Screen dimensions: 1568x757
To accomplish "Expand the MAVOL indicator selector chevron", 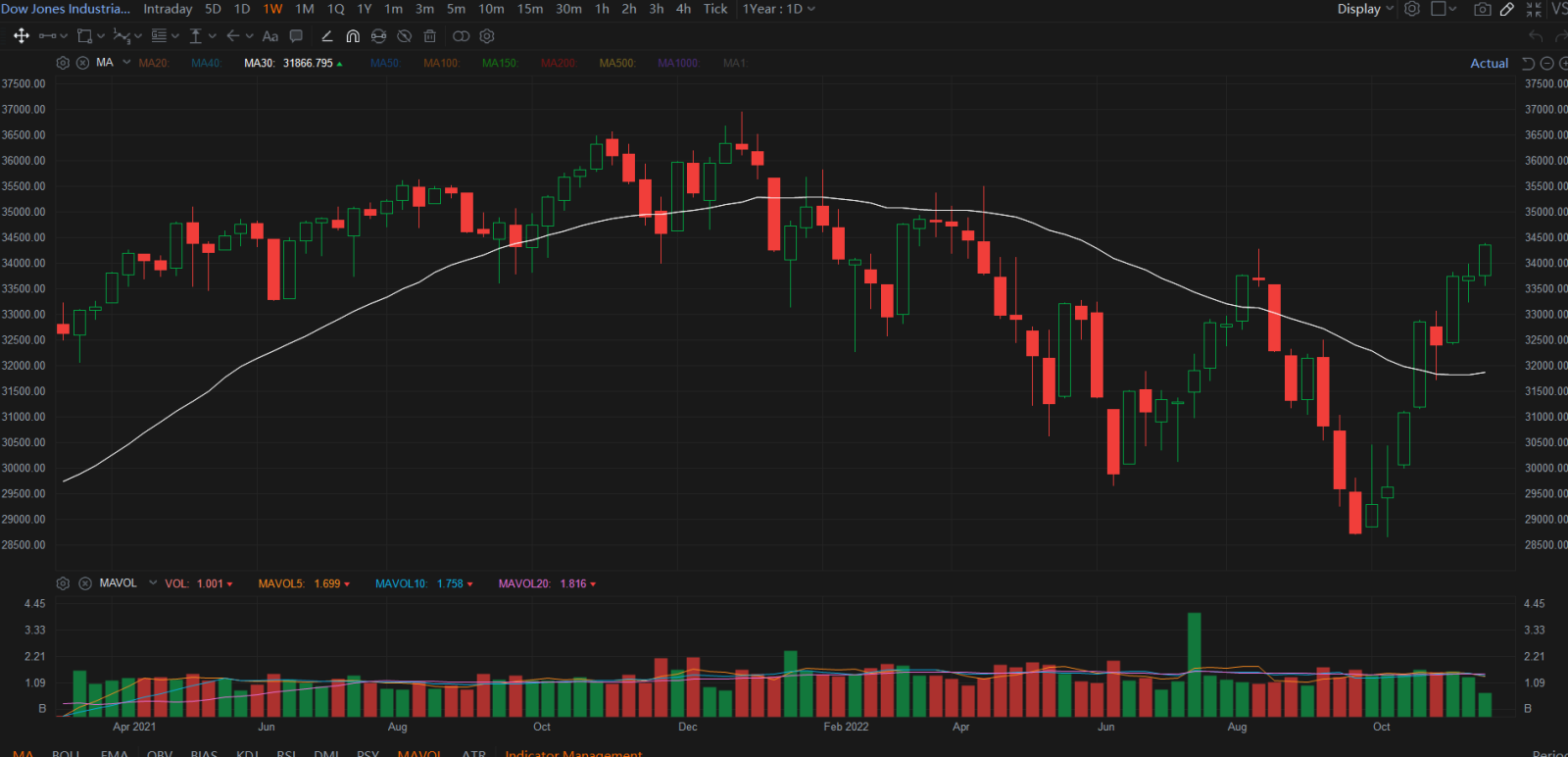I will 153,583.
